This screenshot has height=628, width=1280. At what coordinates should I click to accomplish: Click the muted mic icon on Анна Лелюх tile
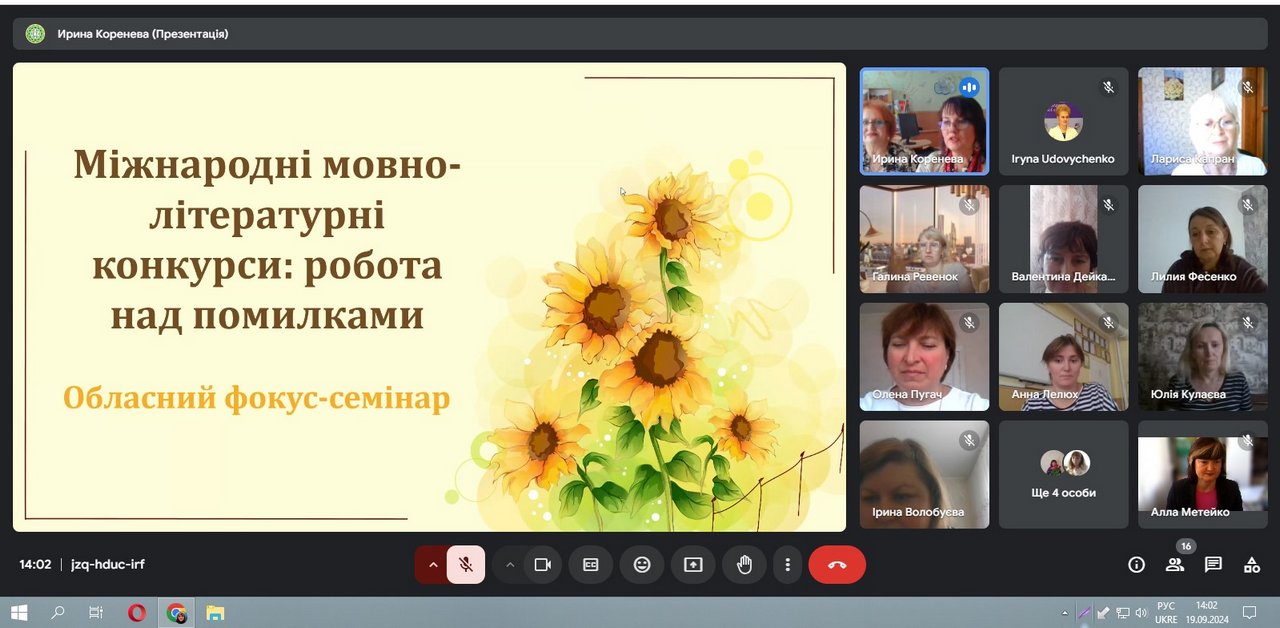pyautogui.click(x=1108, y=323)
